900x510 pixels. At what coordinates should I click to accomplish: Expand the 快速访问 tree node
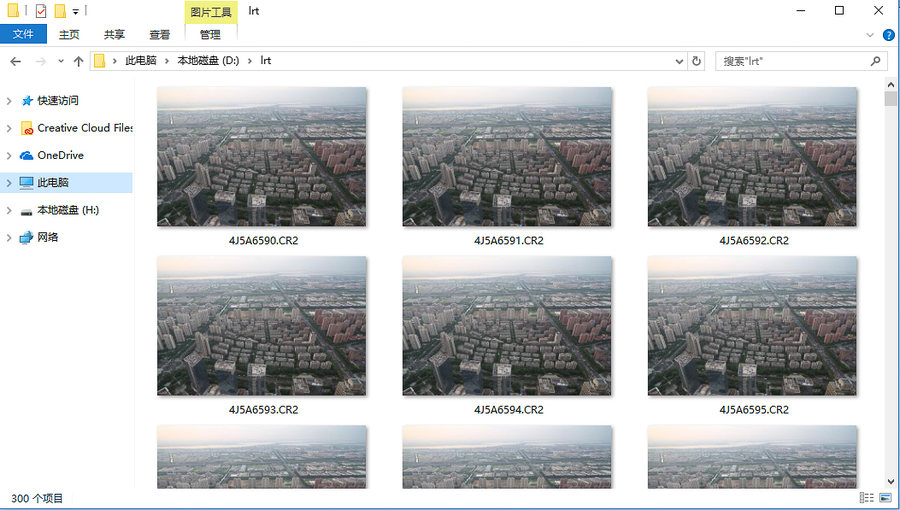[9, 101]
